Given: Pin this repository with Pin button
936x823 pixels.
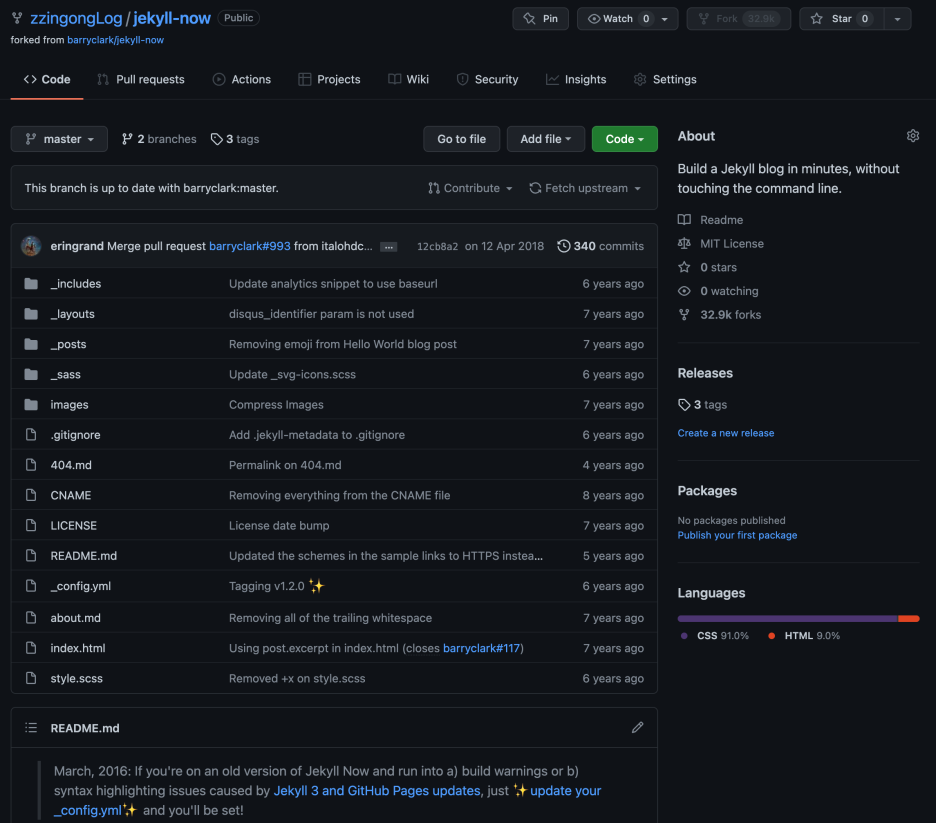Looking at the screenshot, I should 540,19.
